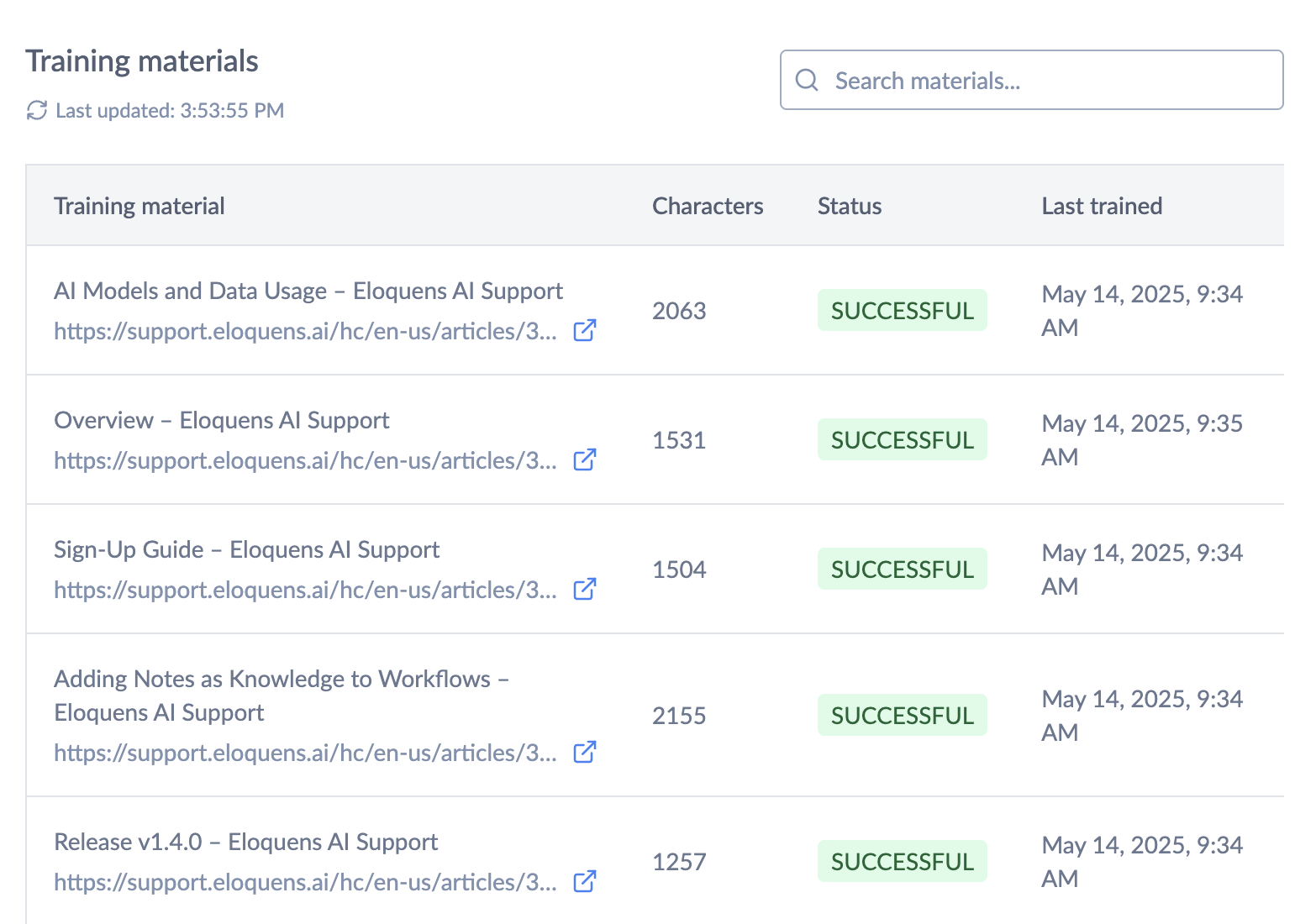Click the date May 14, 2025, 9:35 AM
This screenshot has width=1316, height=924.
1142,440
